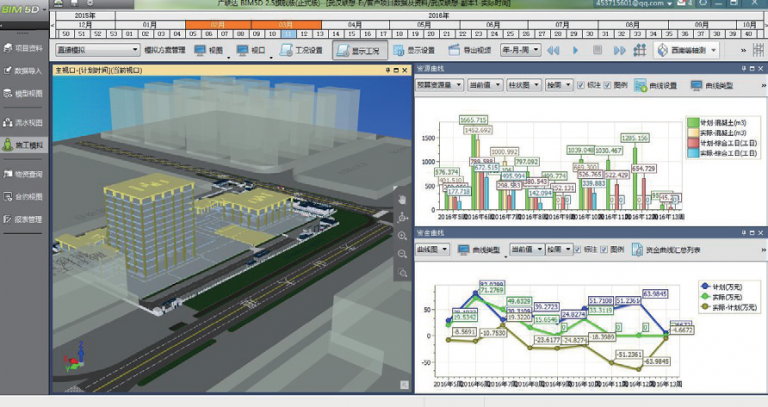Screen dimensions: 768x407
Task: Click the 03月 marker on the timeline
Action: click(x=285, y=24)
